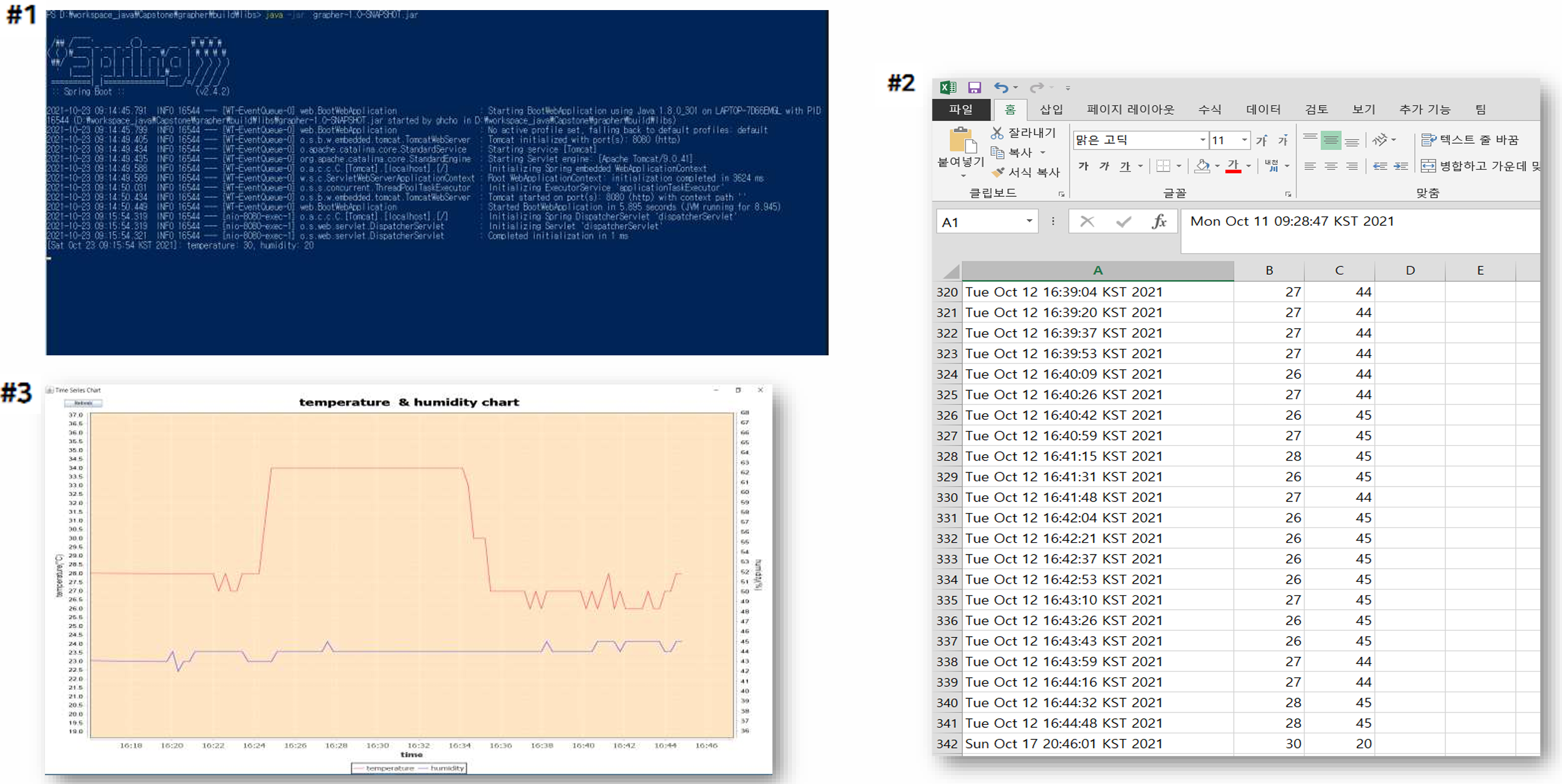The height and width of the screenshot is (784, 1562).
Task: Click the Refresh button in chart window
Action: pyautogui.click(x=83, y=403)
